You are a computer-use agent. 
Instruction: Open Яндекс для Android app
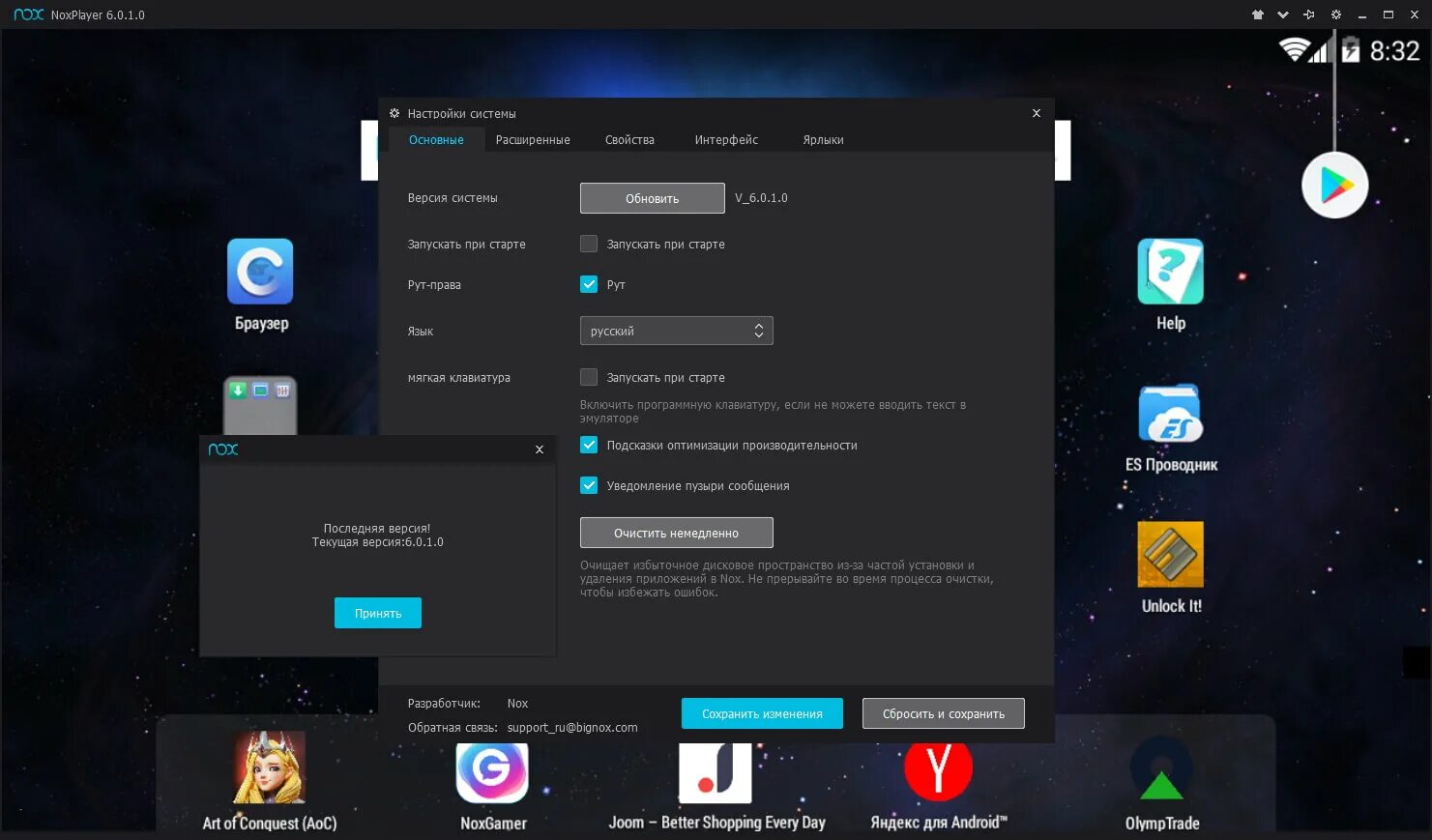(938, 770)
